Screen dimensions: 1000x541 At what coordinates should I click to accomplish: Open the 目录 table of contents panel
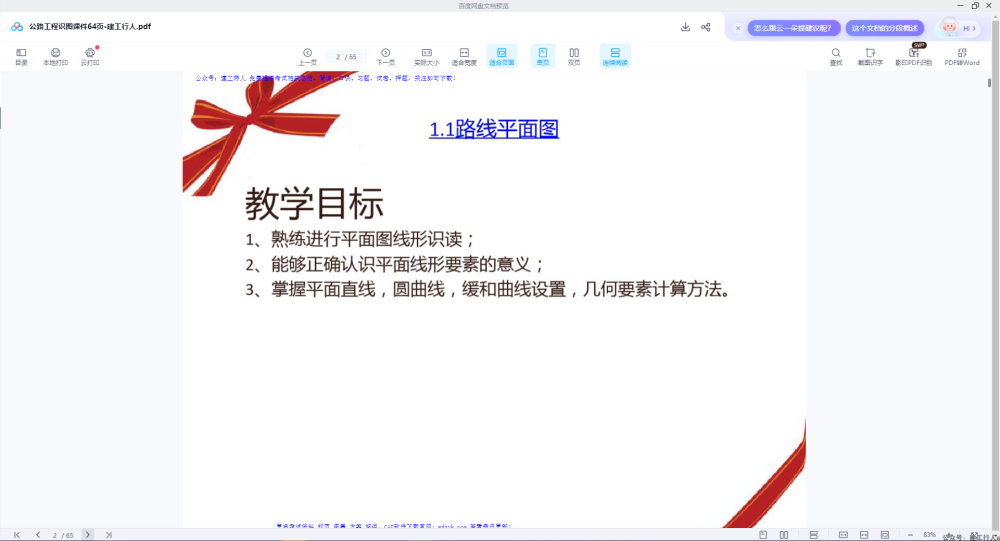(21, 56)
